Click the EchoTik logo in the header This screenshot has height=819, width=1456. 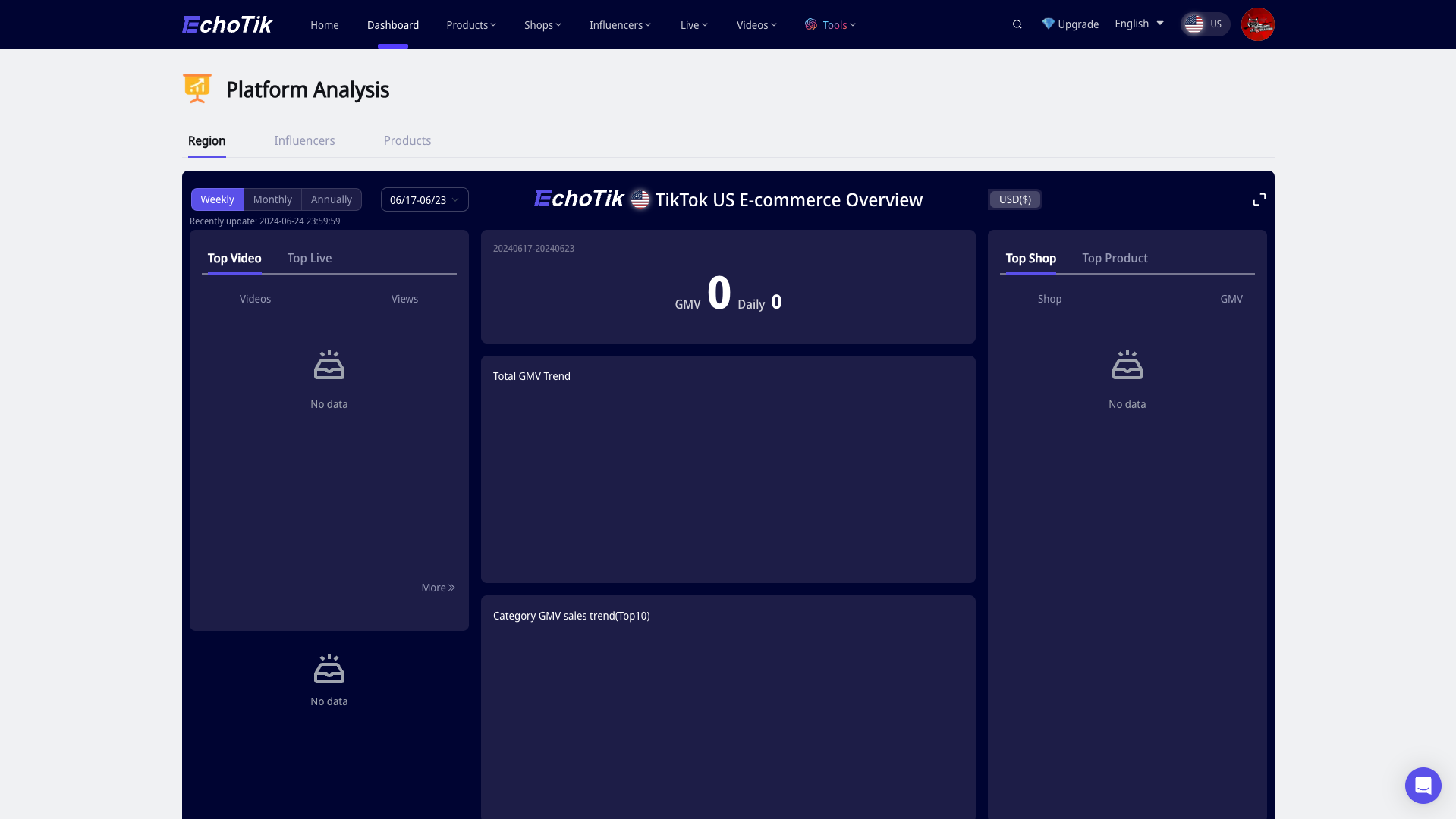click(227, 24)
